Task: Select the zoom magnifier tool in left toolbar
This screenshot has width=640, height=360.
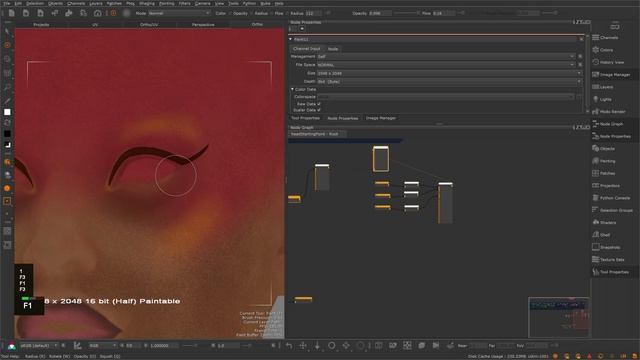Action: point(7,87)
